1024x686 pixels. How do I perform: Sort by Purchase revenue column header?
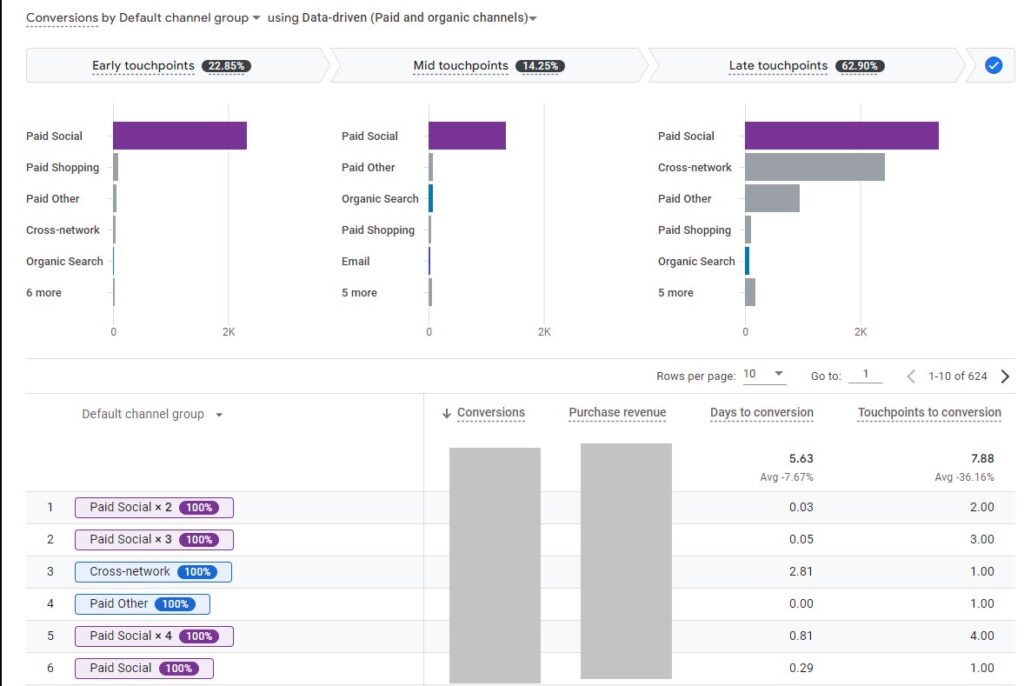617,412
